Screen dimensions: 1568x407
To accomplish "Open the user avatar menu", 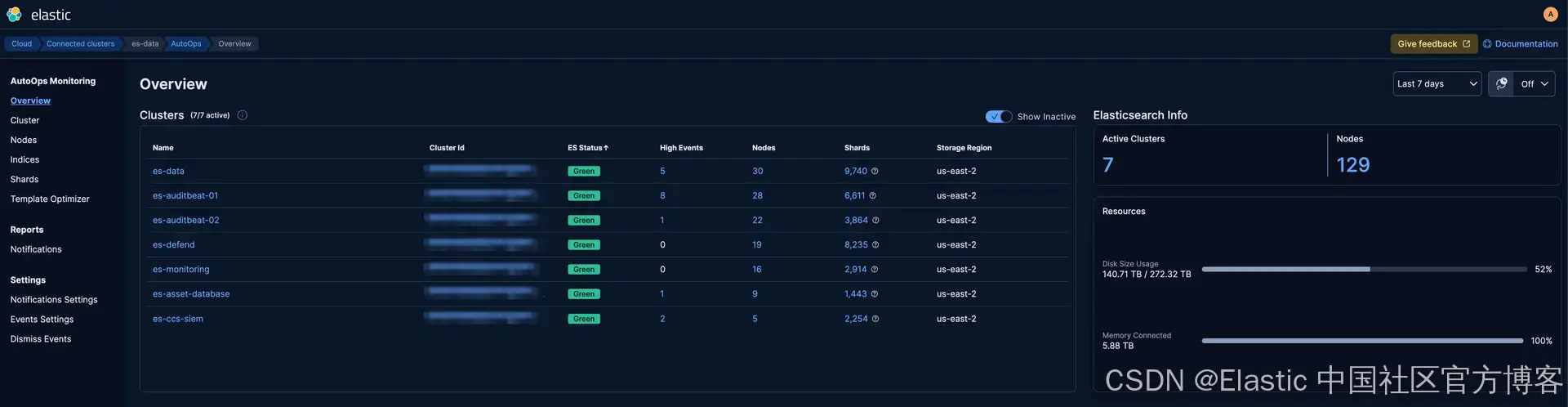I will [x=1550, y=14].
